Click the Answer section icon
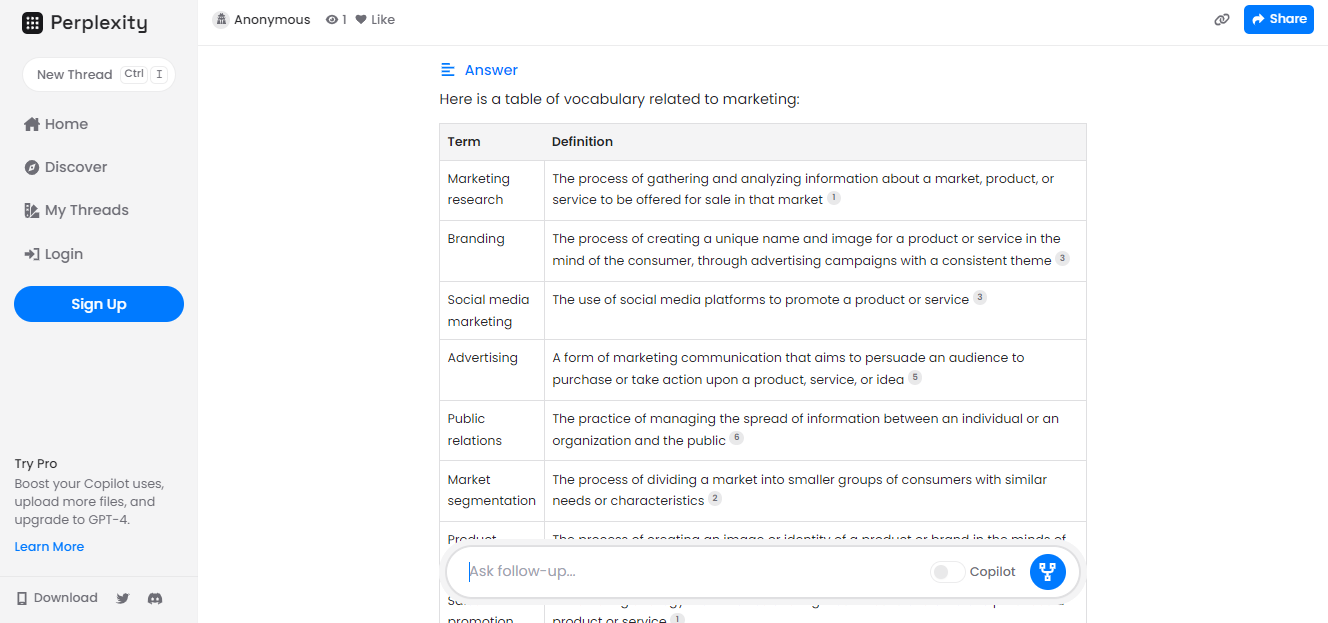1328x623 pixels. 448,70
